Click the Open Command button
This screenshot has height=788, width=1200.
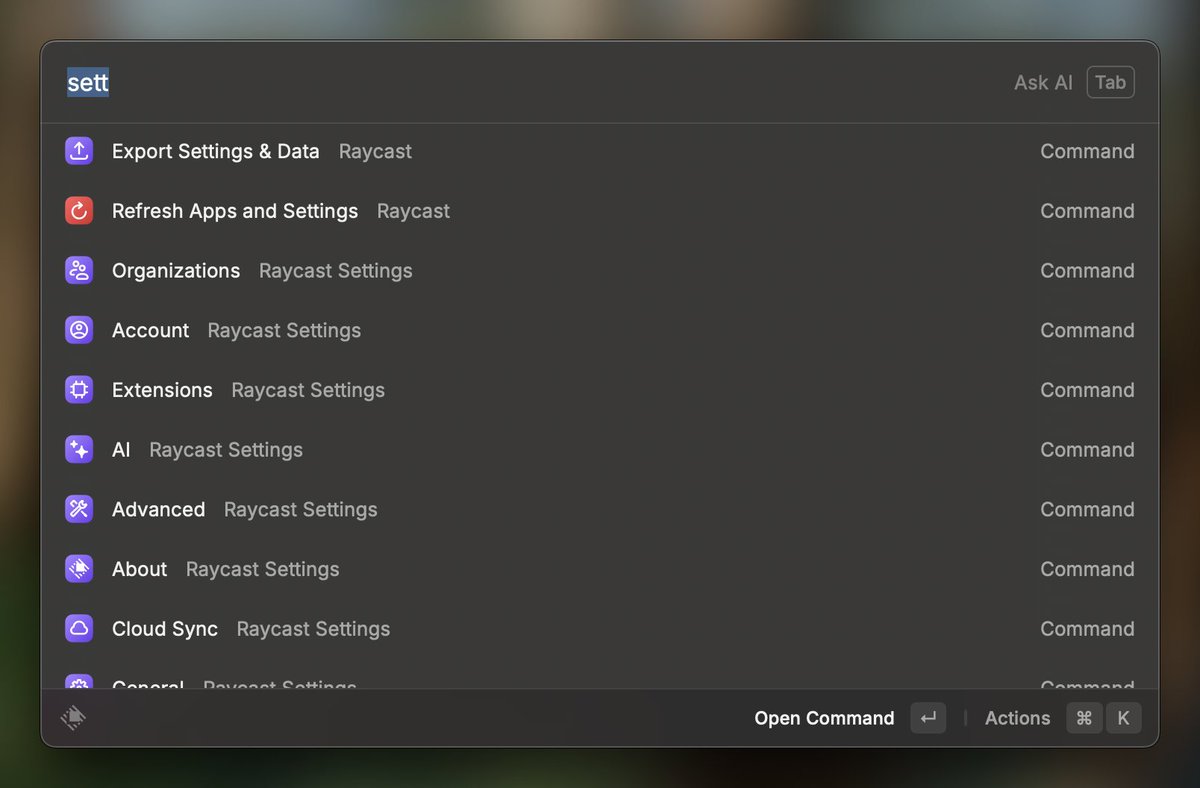(x=824, y=718)
